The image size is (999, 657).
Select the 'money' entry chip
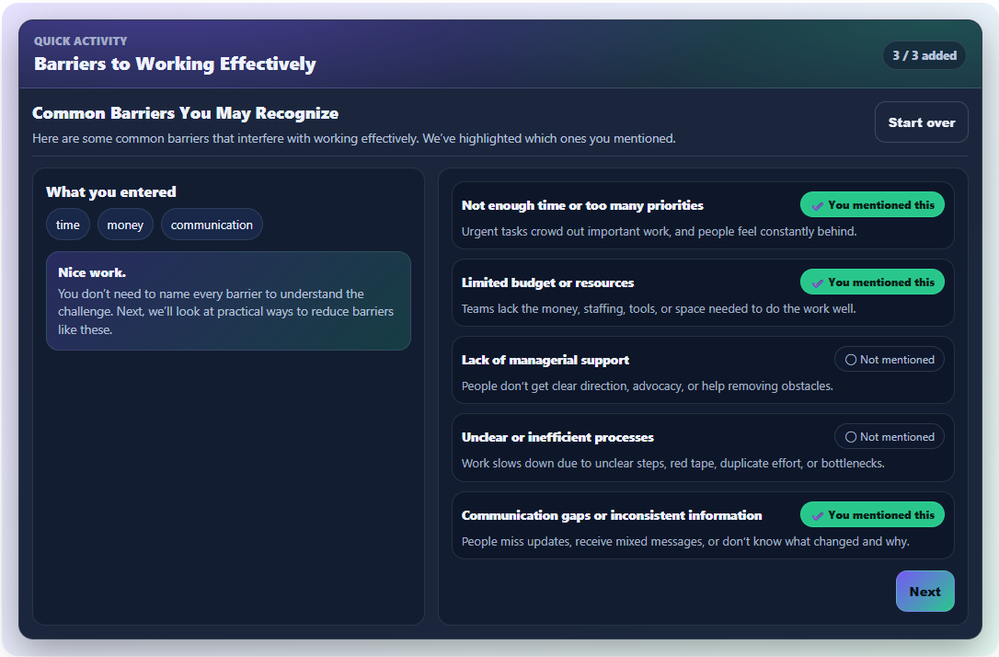[125, 225]
